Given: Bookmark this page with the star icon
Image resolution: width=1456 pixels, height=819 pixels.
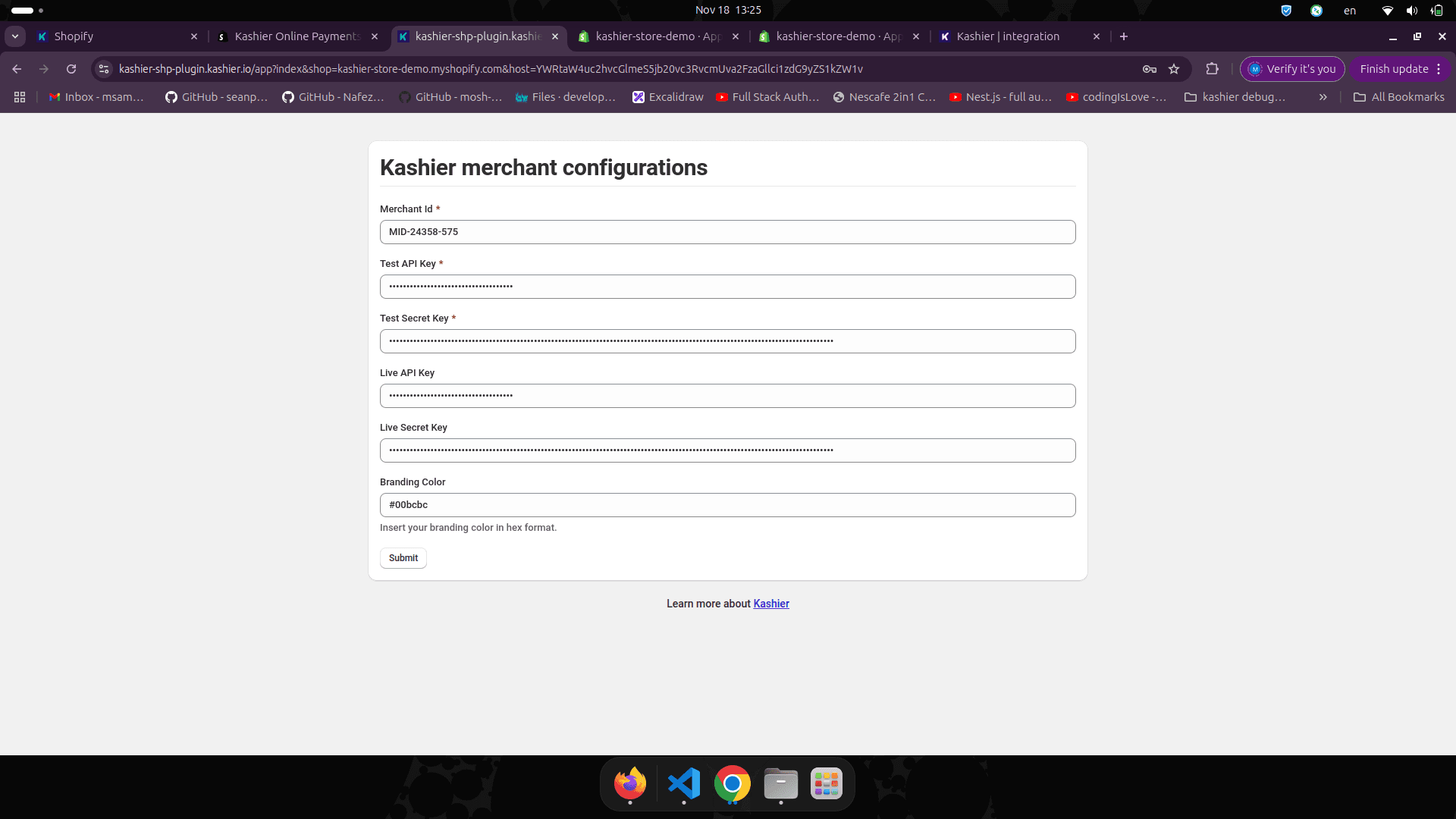Looking at the screenshot, I should (1174, 69).
